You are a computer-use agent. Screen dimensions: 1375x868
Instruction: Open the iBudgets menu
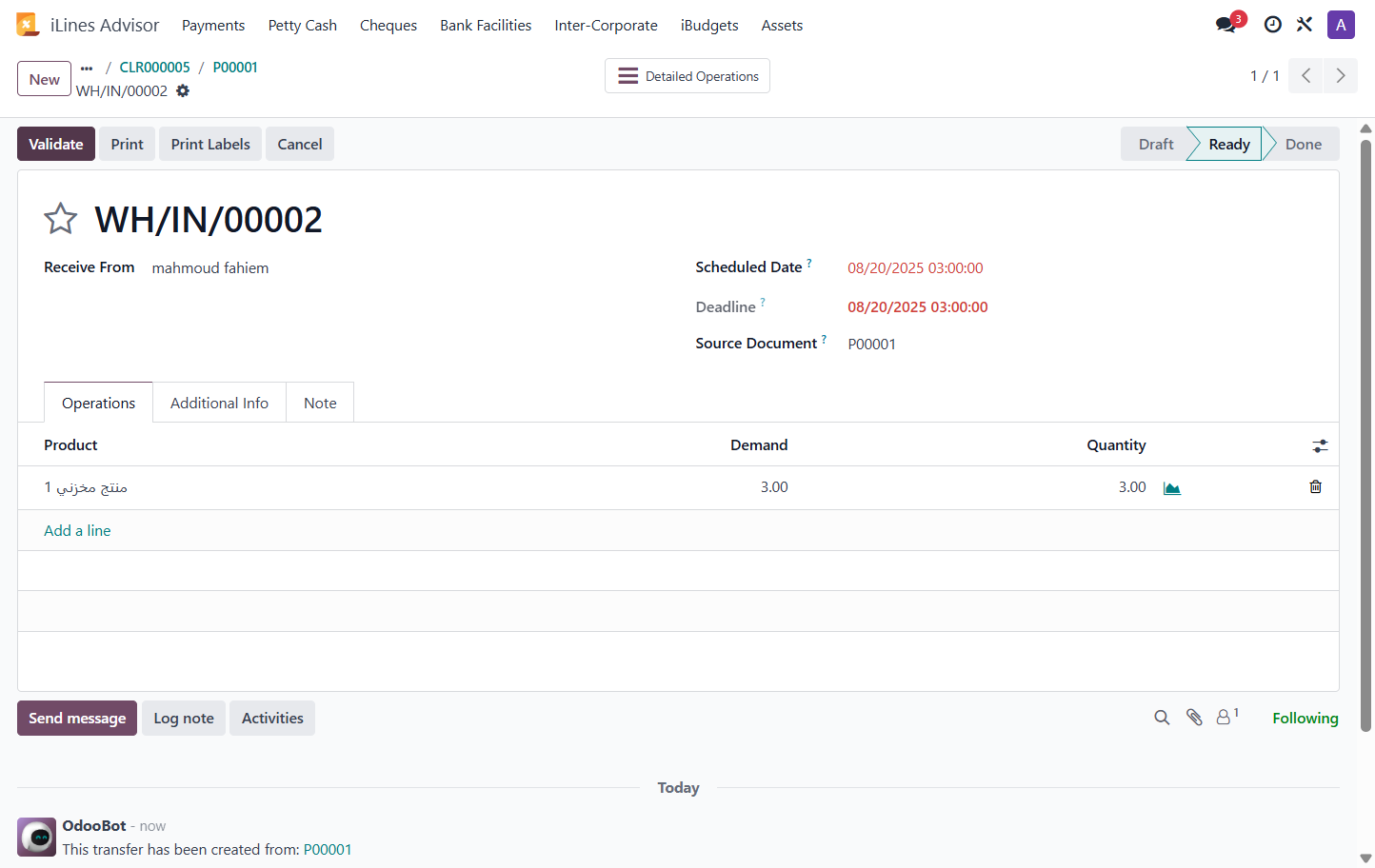(709, 25)
